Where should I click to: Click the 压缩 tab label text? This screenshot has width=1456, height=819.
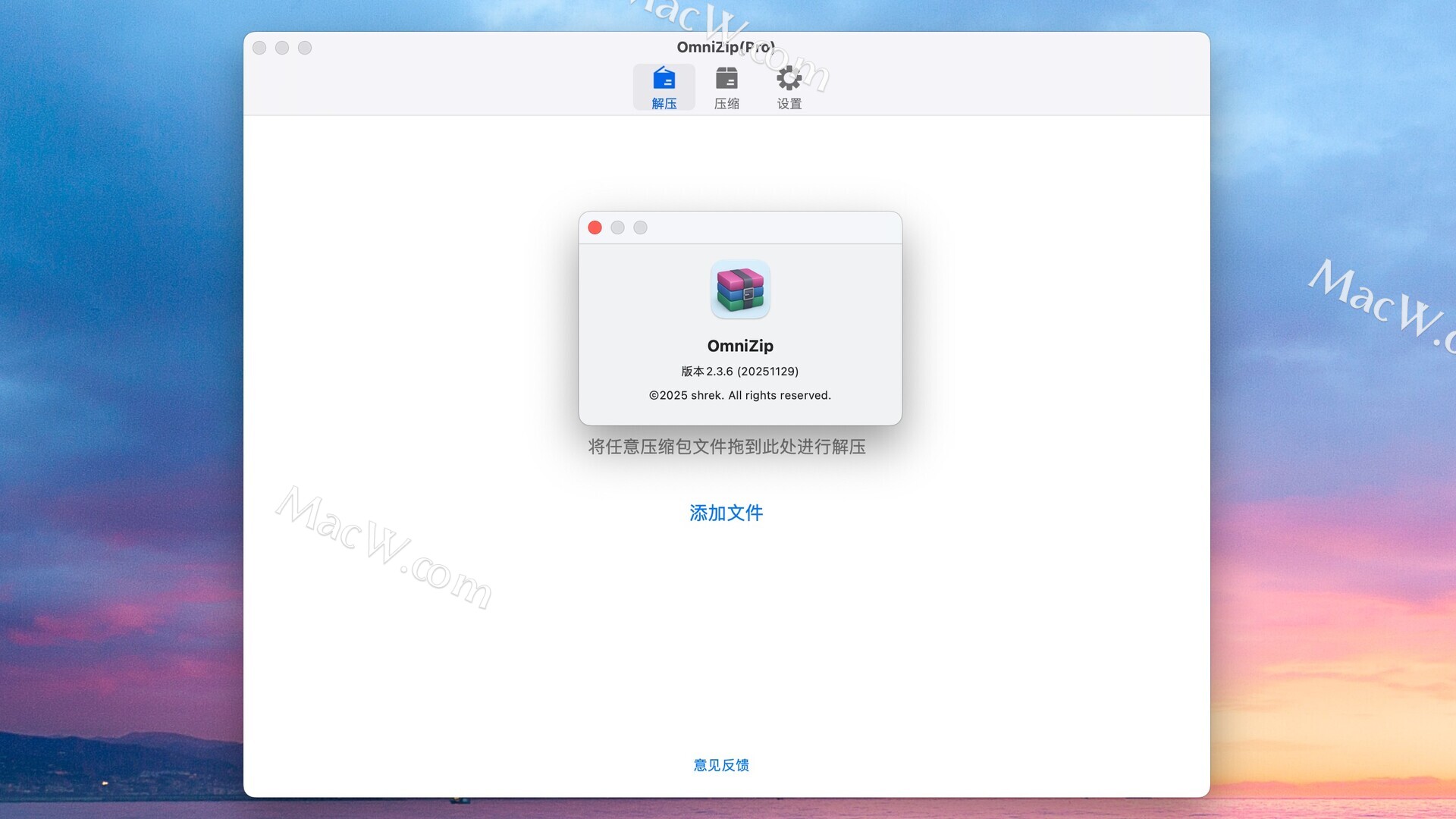click(x=726, y=104)
